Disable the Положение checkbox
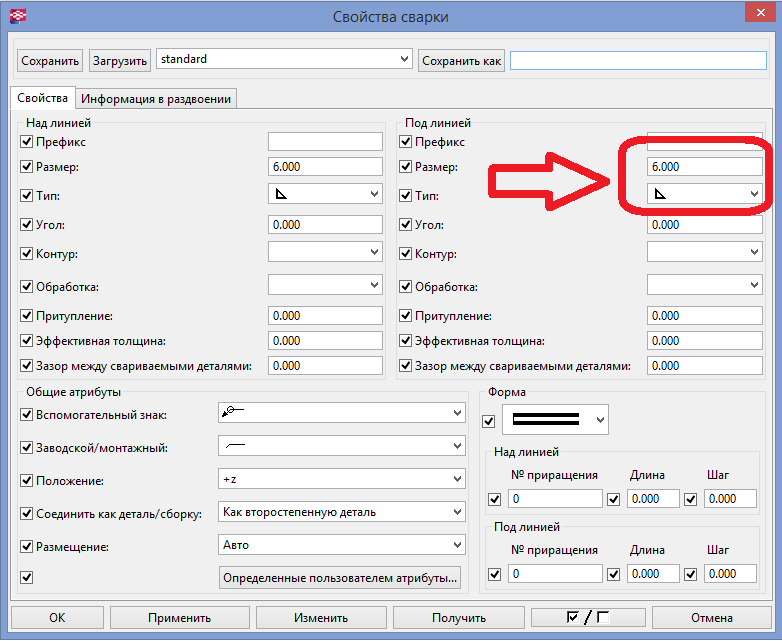 click(x=27, y=480)
